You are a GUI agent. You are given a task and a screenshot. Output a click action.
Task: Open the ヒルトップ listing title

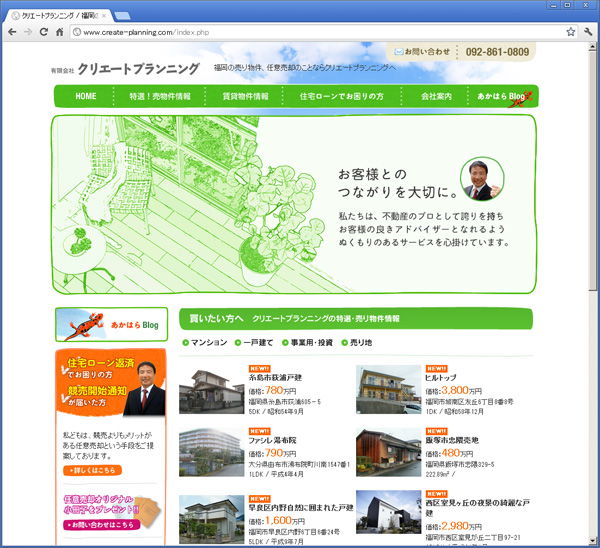point(440,378)
